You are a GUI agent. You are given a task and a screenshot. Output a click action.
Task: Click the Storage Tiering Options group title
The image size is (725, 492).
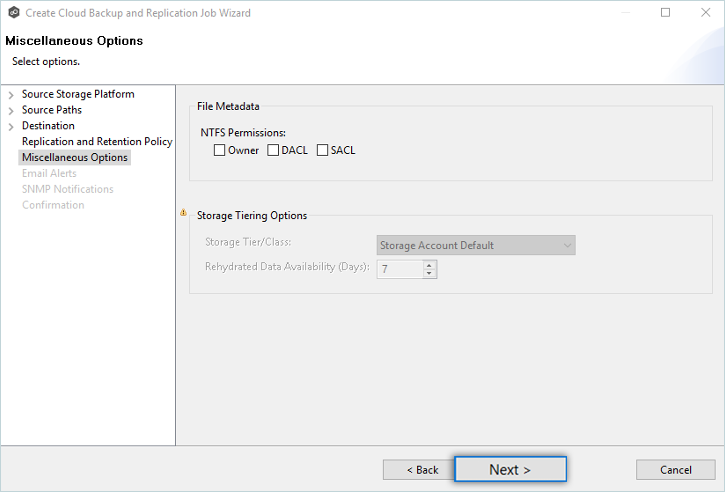[252, 215]
